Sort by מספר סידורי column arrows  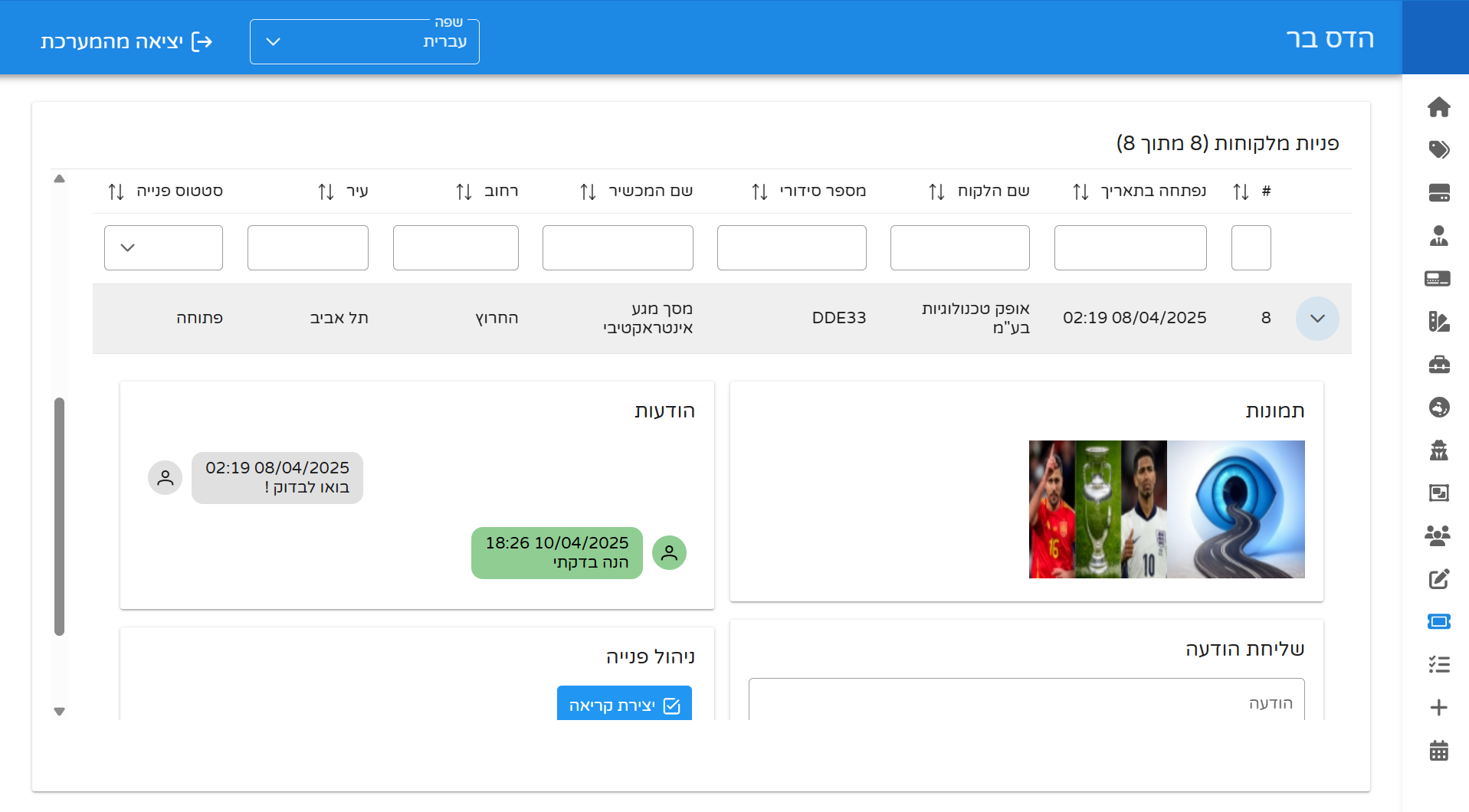point(759,192)
